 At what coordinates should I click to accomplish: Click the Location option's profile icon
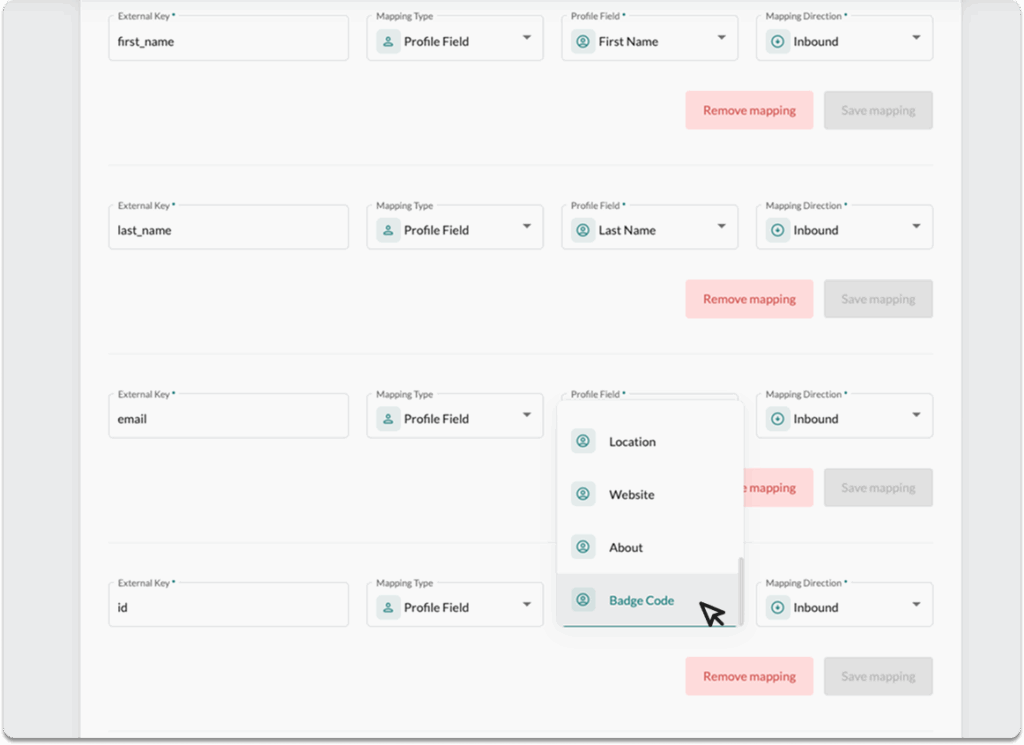point(583,441)
